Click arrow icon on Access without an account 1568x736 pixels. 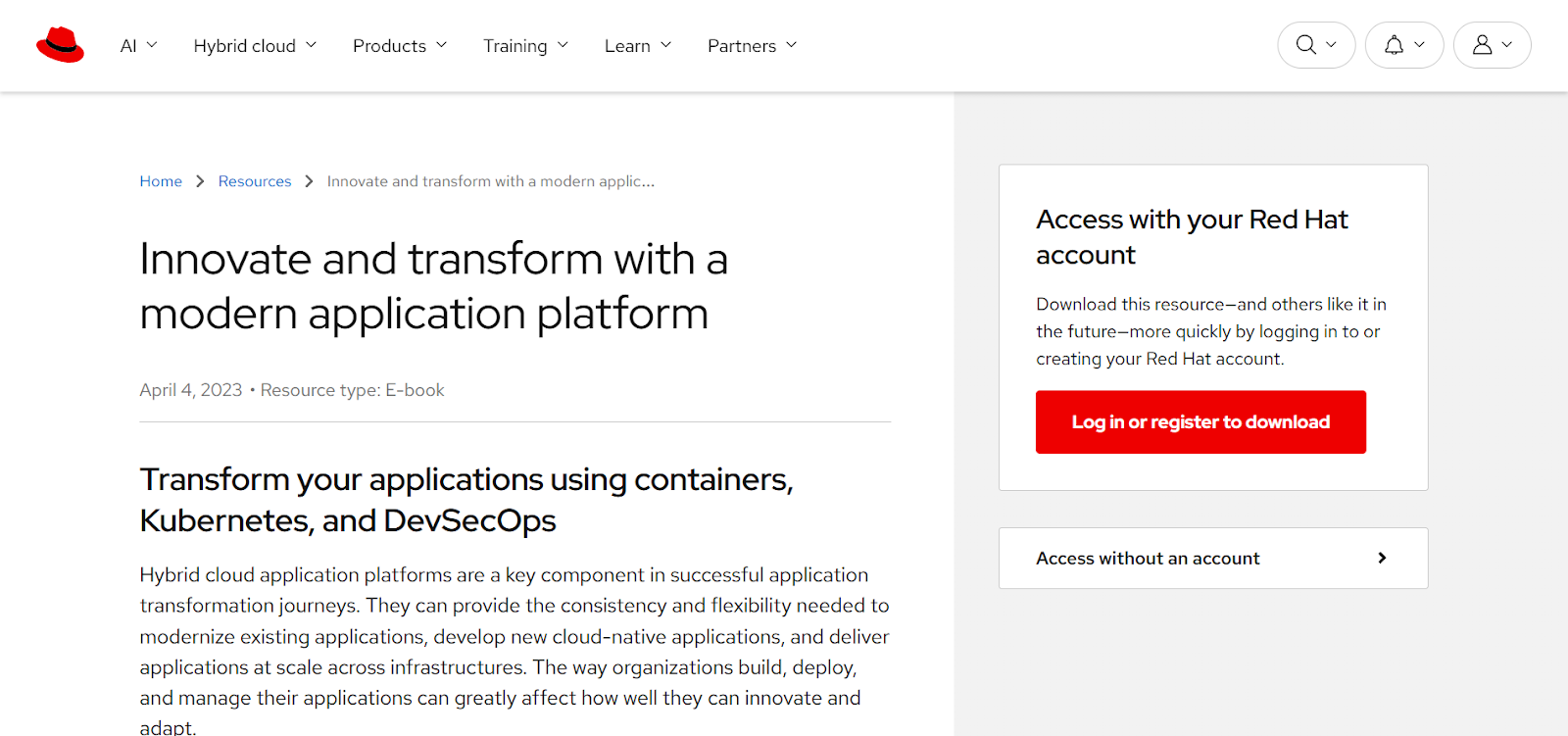[x=1382, y=558]
